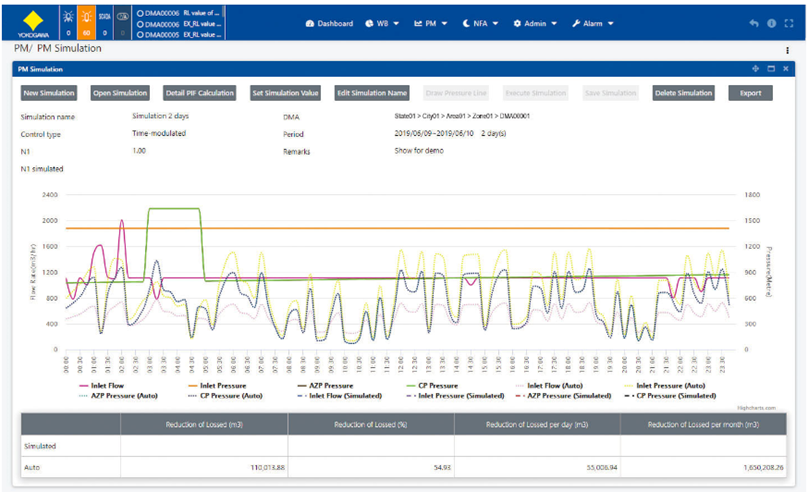Click the back arrow icon in header
This screenshot has height=492, width=808.
(754, 23)
